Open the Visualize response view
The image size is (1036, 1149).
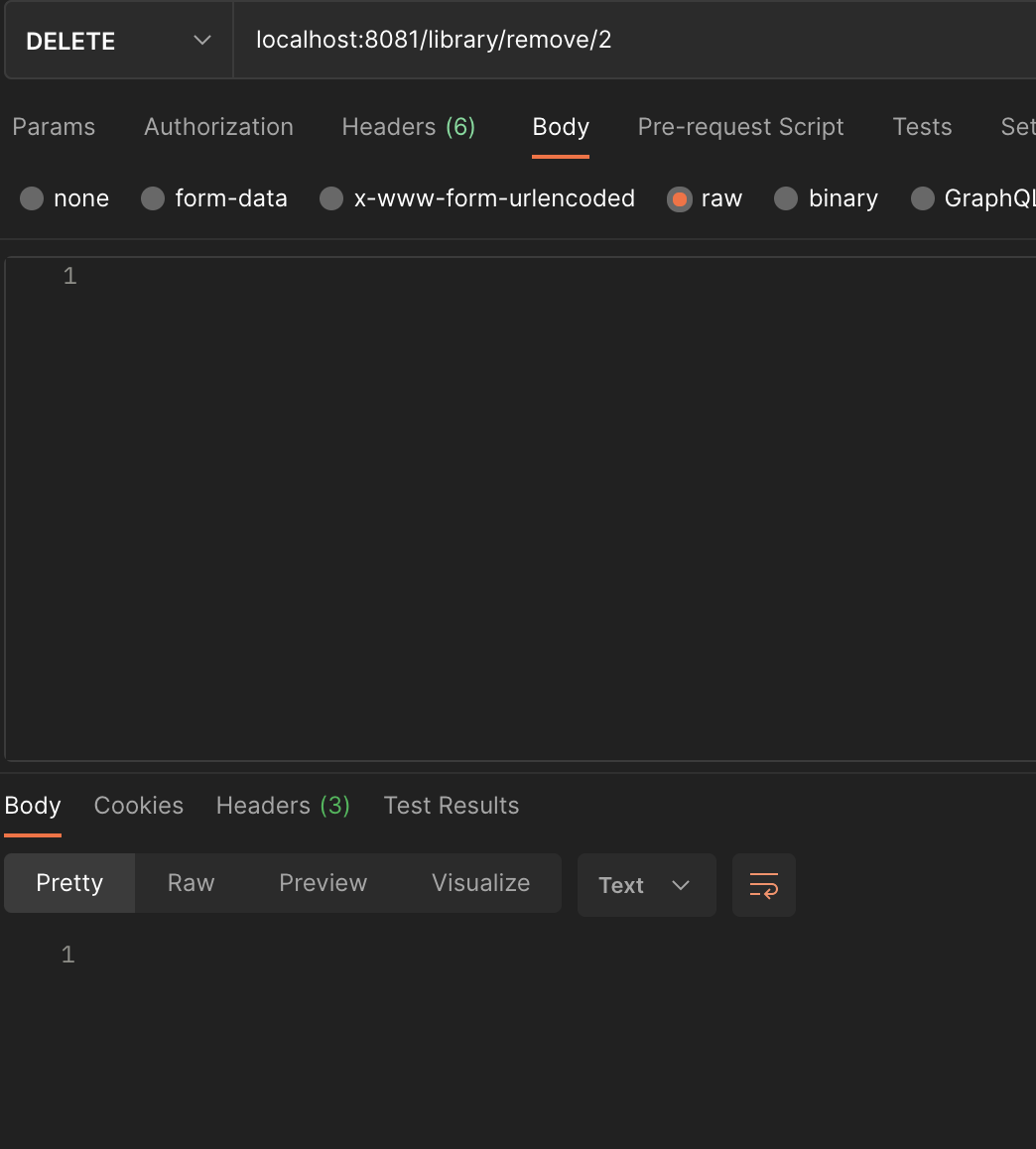click(x=480, y=883)
